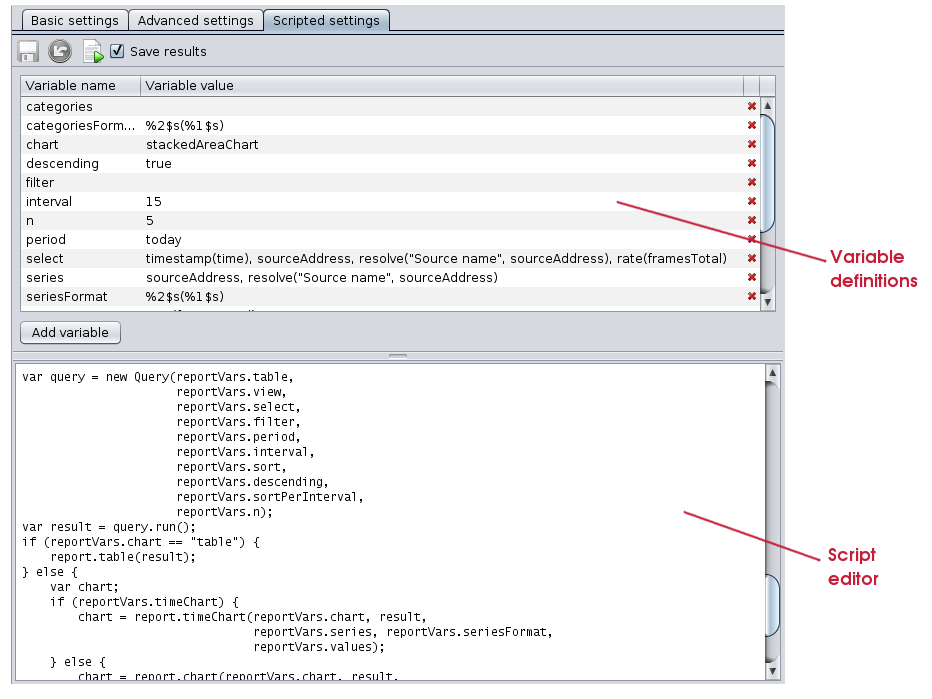This screenshot has width=932, height=699.
Task: Delete the descending variable
Action: (x=751, y=163)
